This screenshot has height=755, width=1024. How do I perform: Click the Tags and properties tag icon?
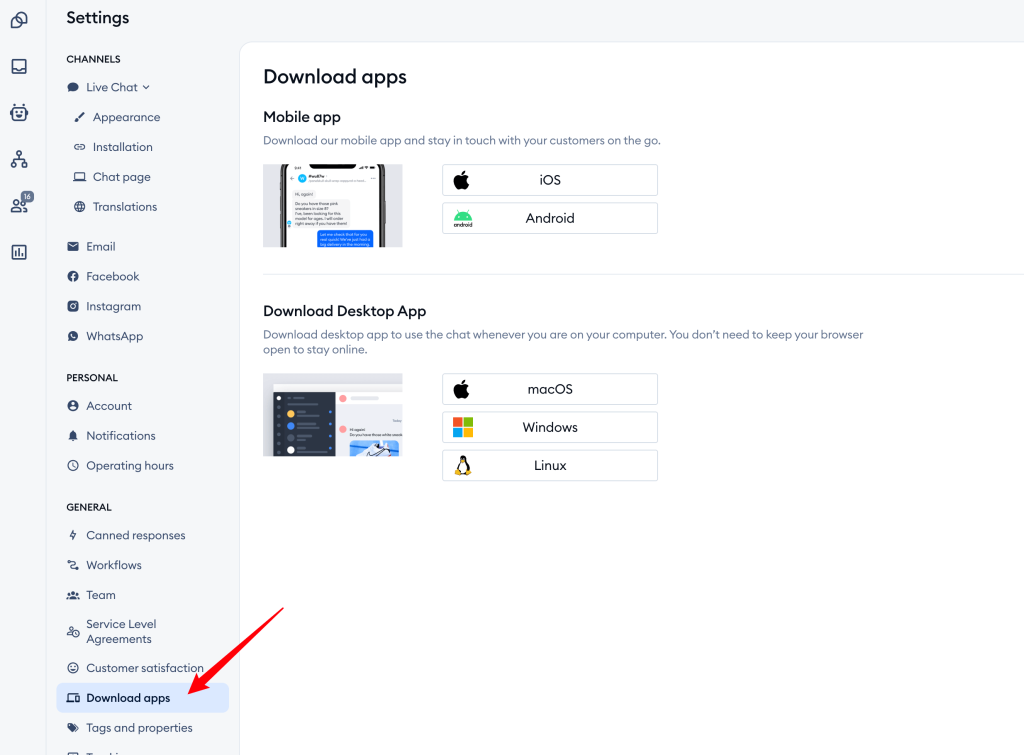pyautogui.click(x=73, y=728)
